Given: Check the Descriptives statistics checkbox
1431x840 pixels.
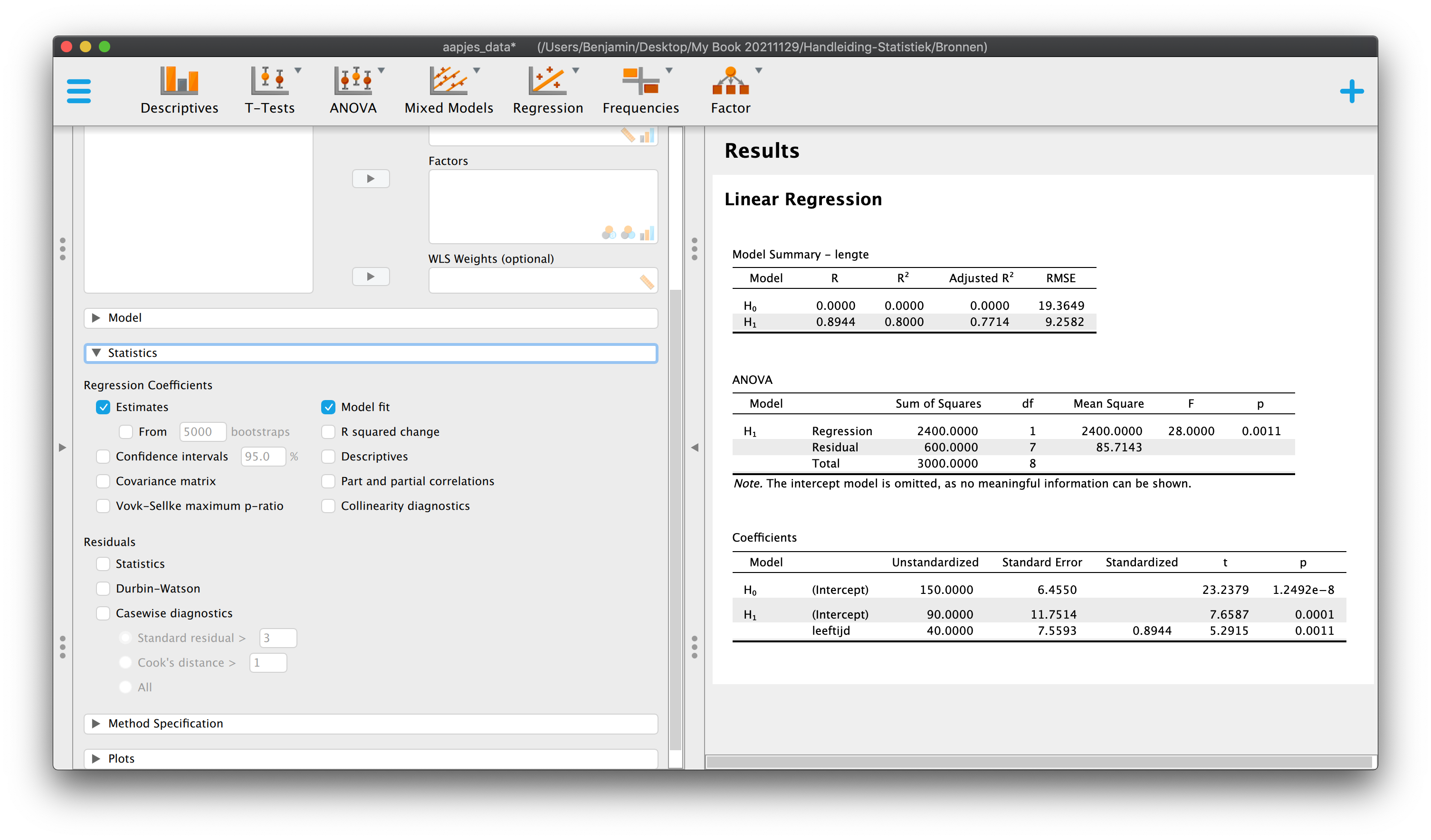Looking at the screenshot, I should coord(328,457).
